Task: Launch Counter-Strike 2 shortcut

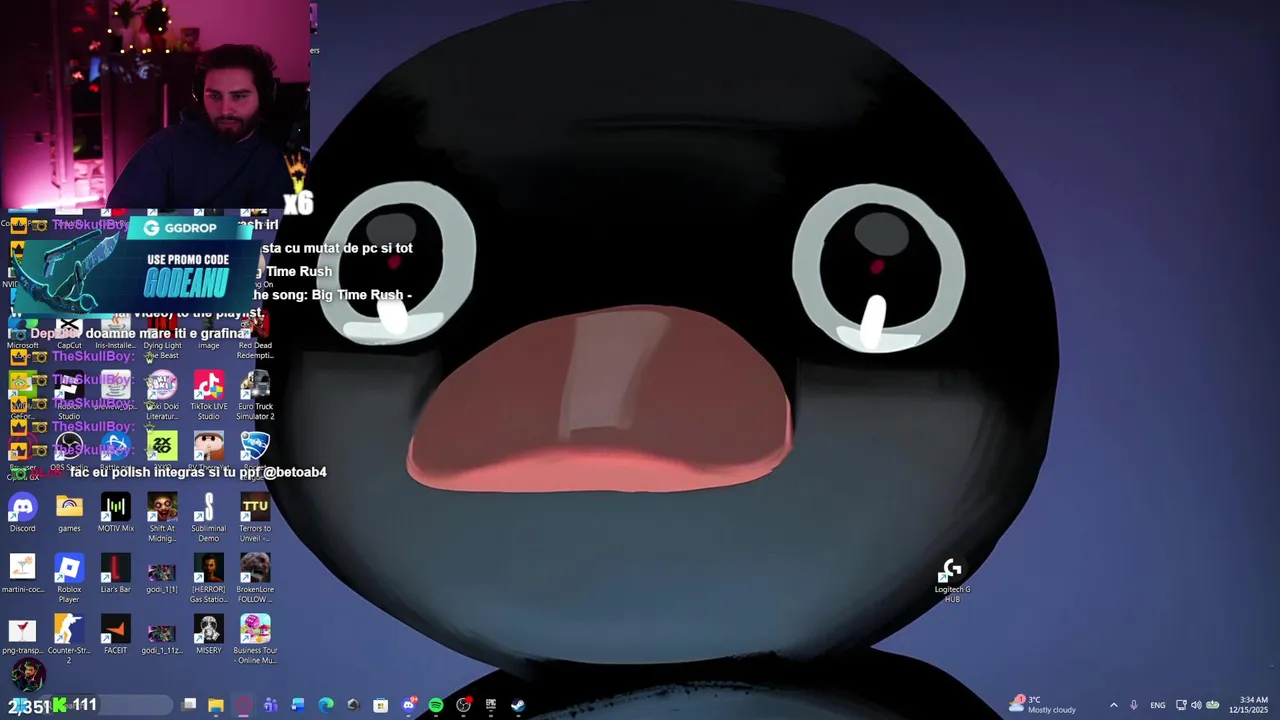Action: tap(69, 640)
